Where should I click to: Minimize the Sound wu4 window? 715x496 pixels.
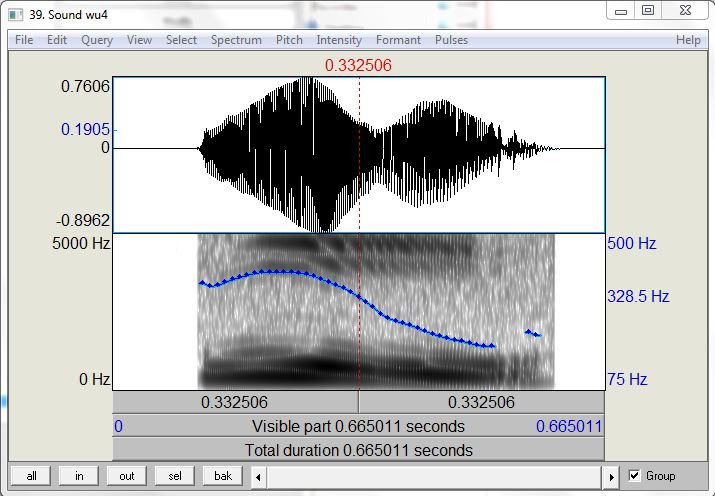tap(621, 10)
